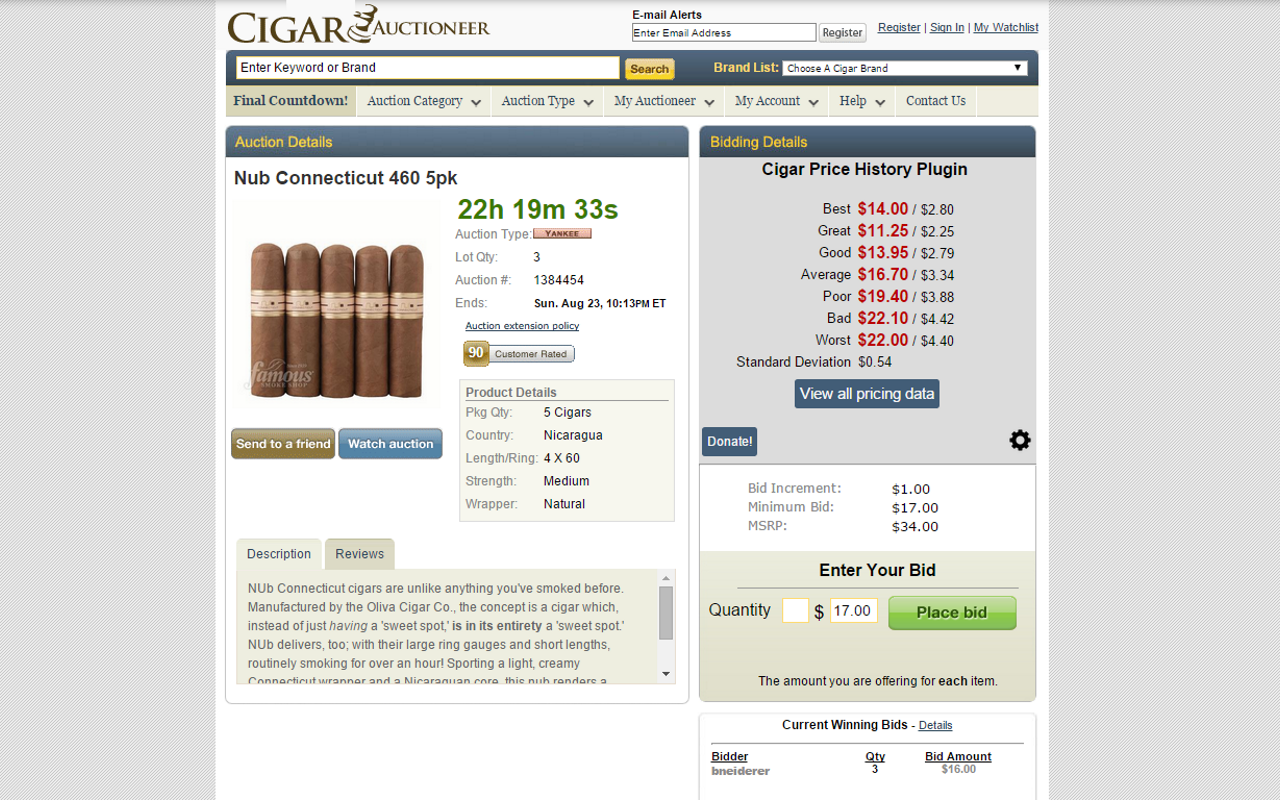Click the description scrollbar up arrow
Viewport: 1280px width, 800px height.
666,578
